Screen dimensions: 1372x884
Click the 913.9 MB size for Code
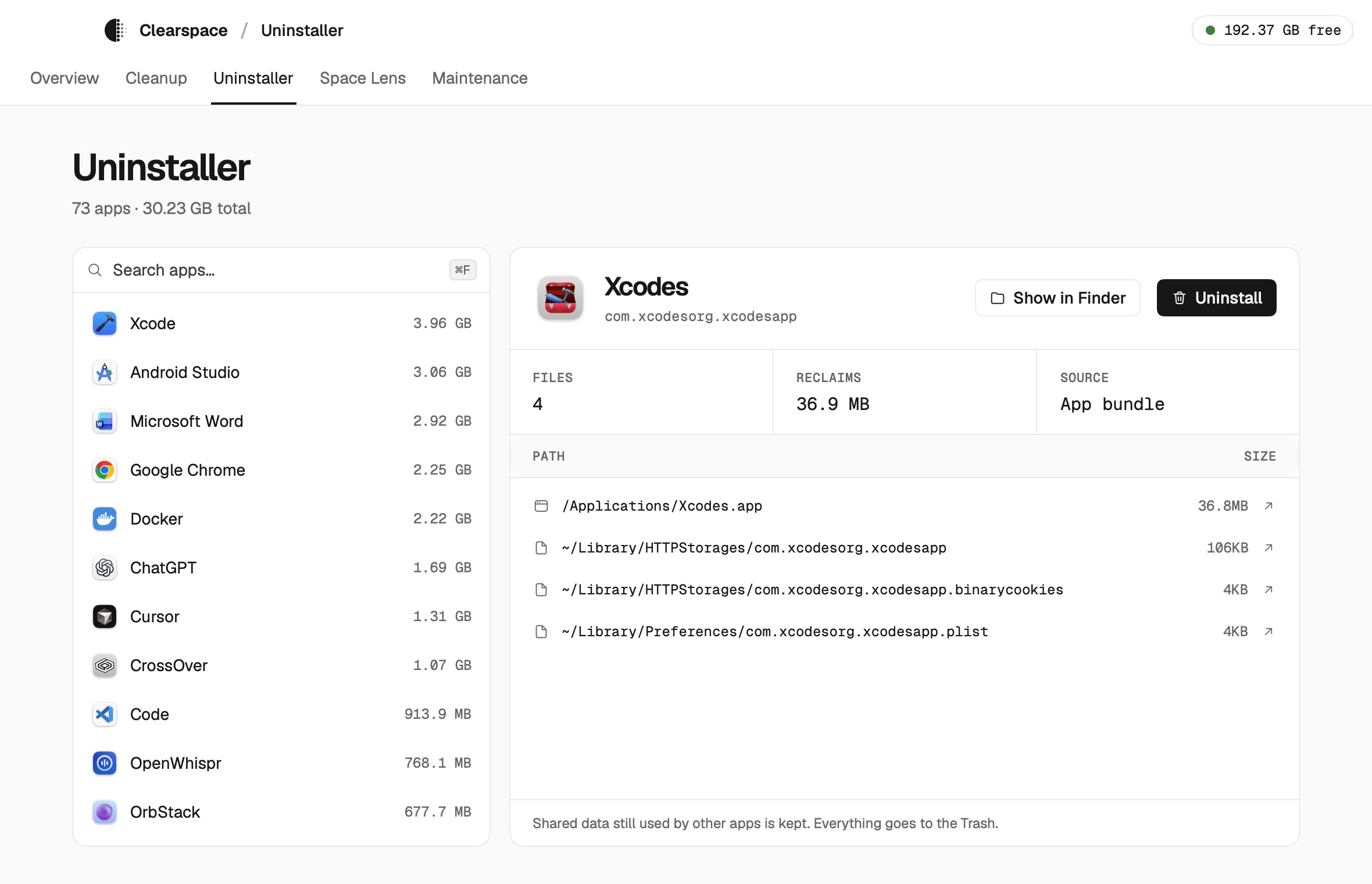438,714
